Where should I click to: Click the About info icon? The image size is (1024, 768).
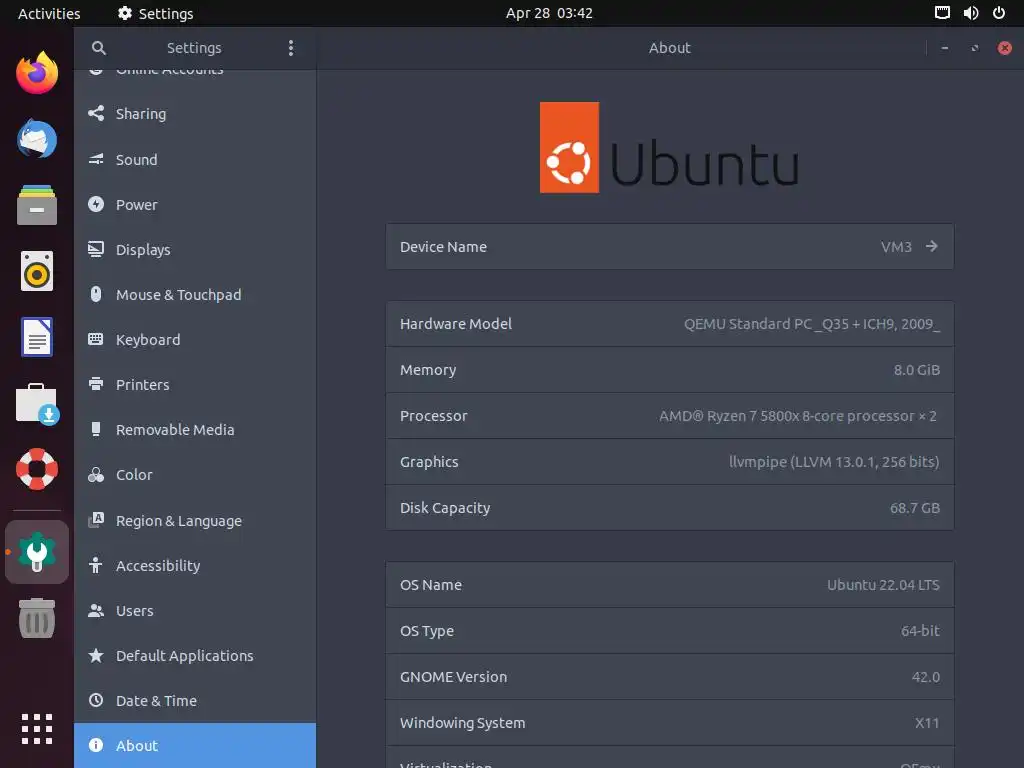coord(96,745)
